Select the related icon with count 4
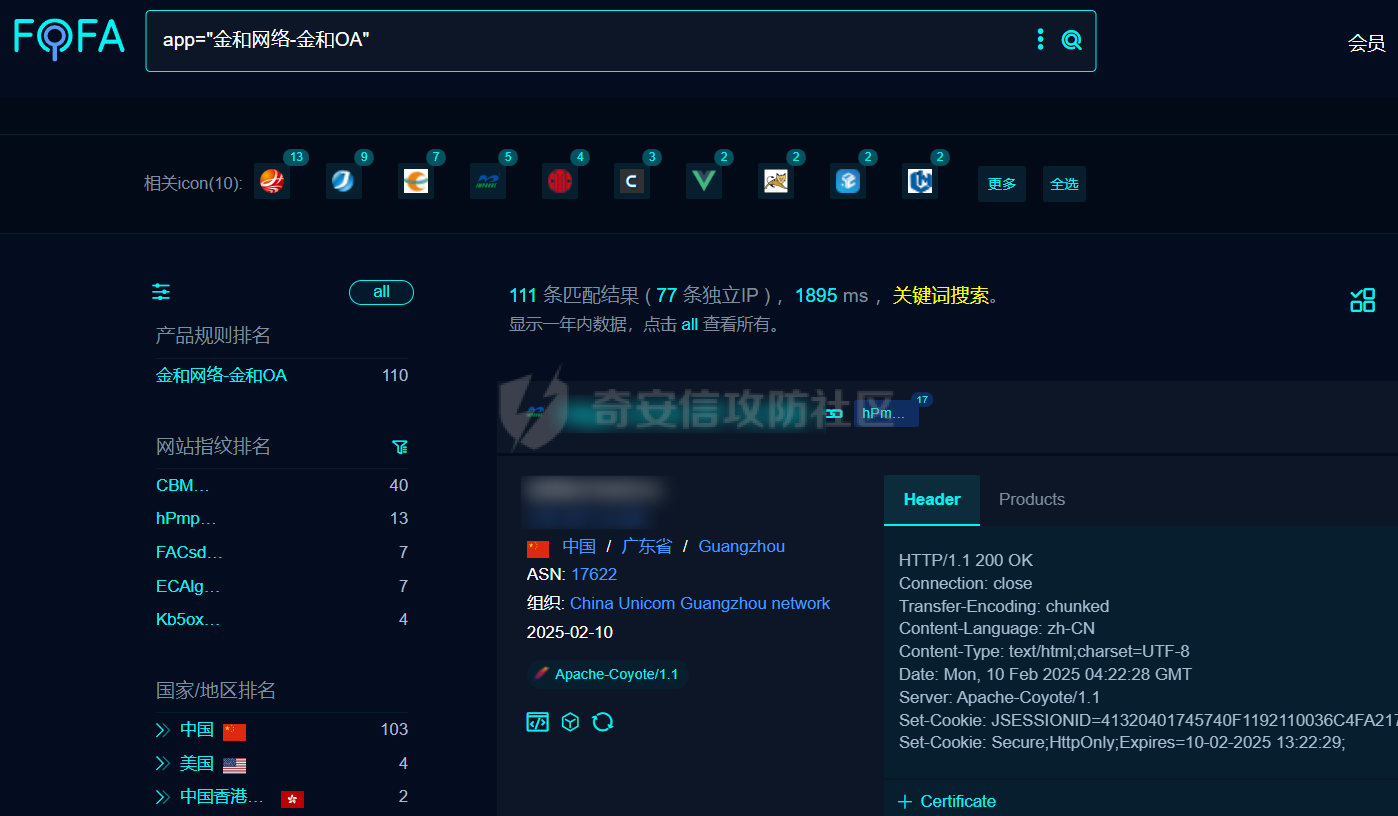1398x816 pixels. coord(560,181)
